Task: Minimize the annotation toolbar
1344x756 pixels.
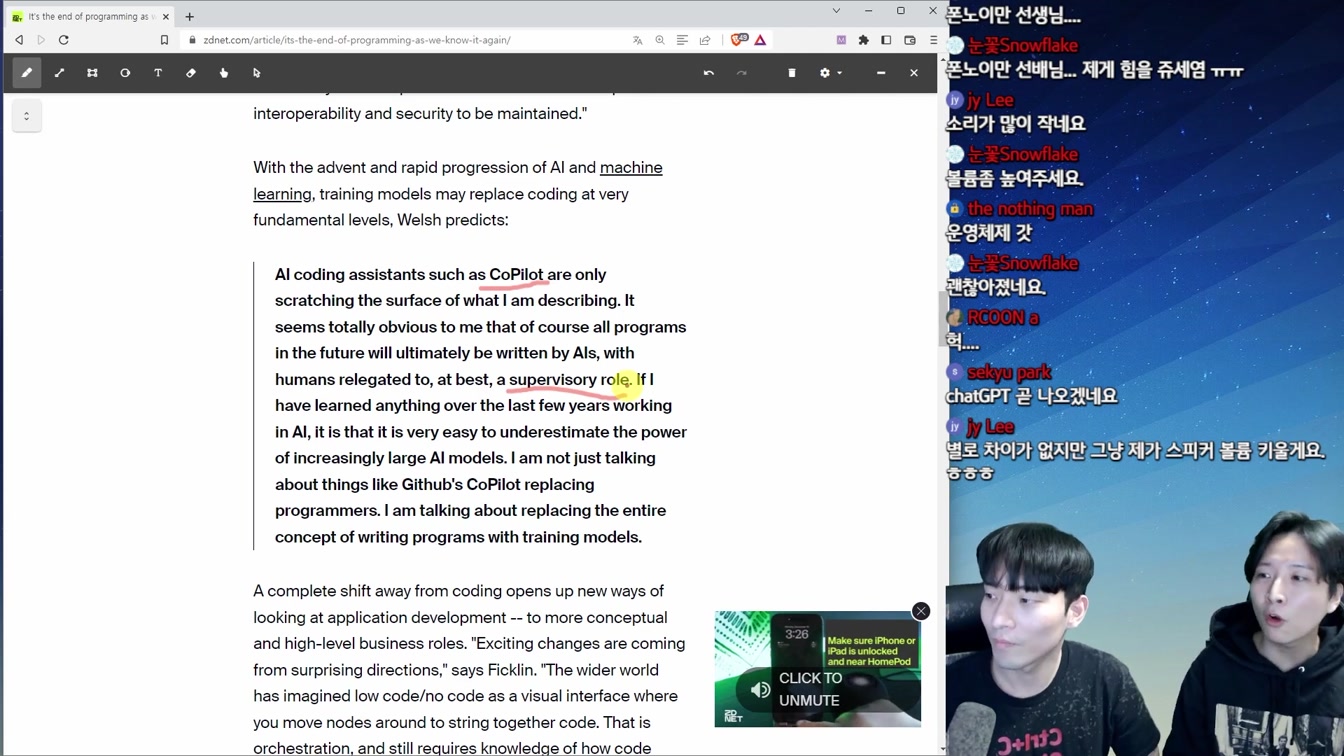Action: [x=881, y=73]
